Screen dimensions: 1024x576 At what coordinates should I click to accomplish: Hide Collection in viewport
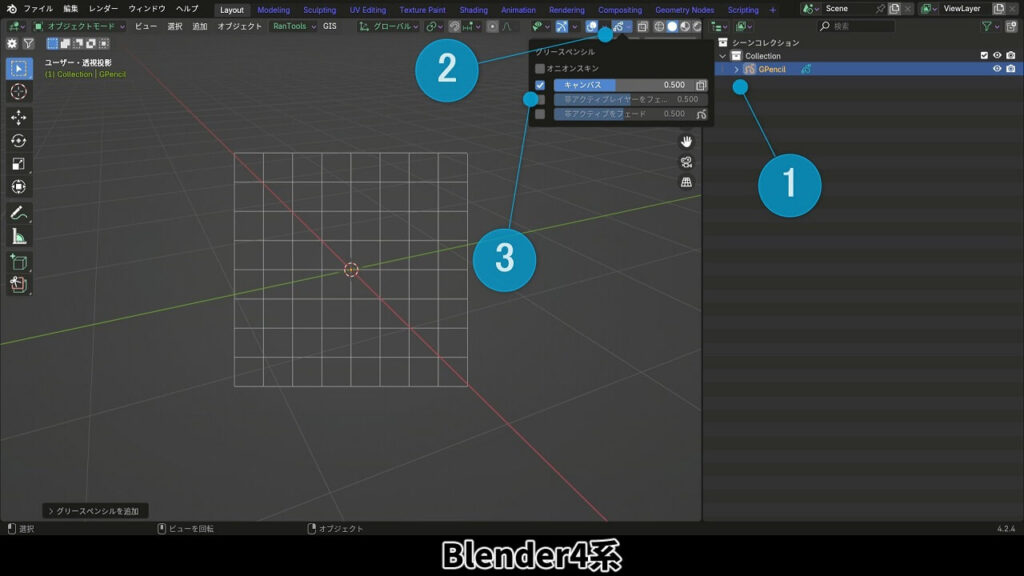997,56
